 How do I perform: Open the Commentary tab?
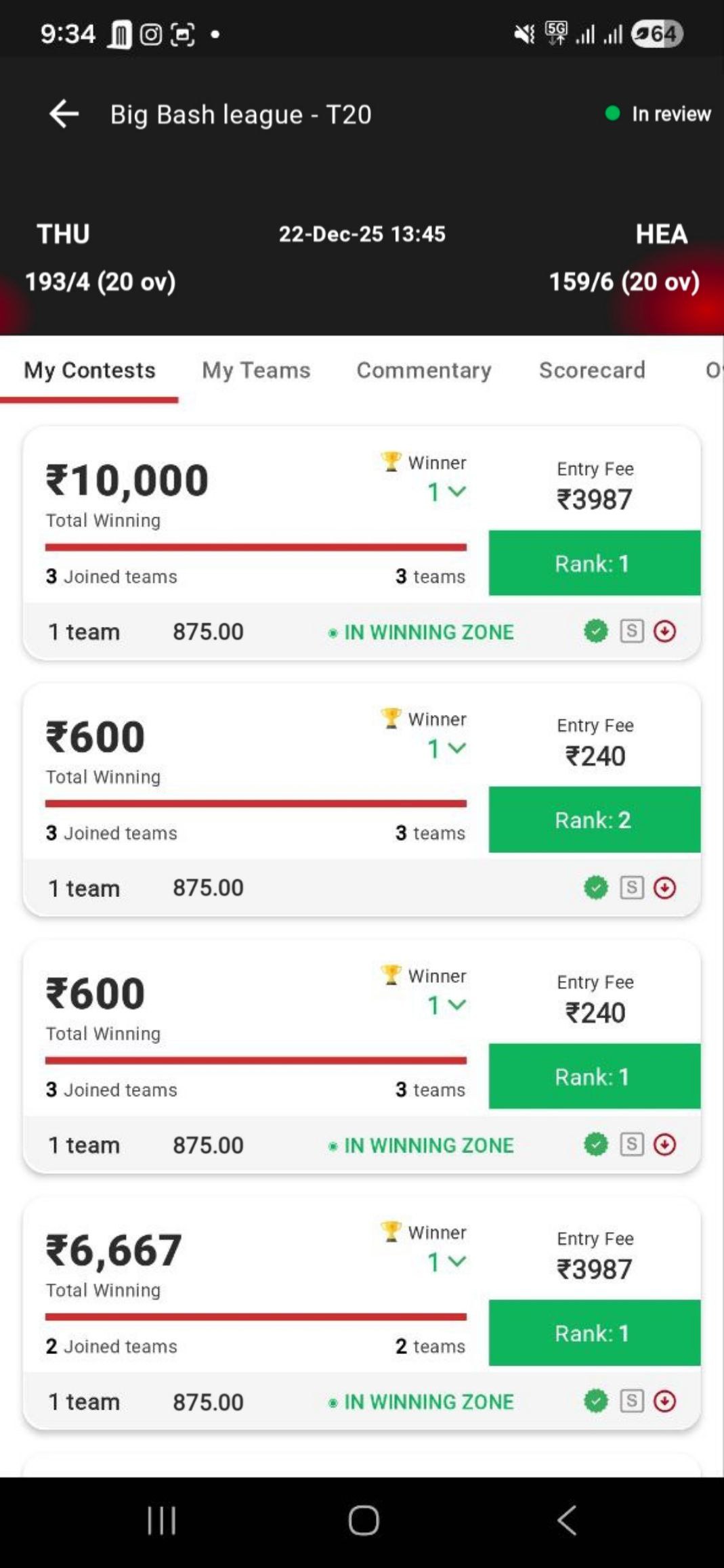pos(424,370)
